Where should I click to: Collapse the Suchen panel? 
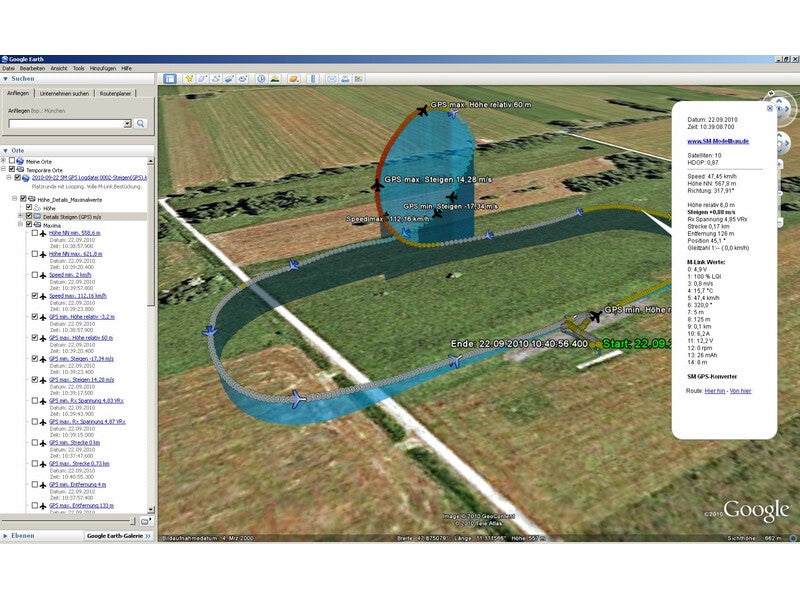tap(6, 80)
